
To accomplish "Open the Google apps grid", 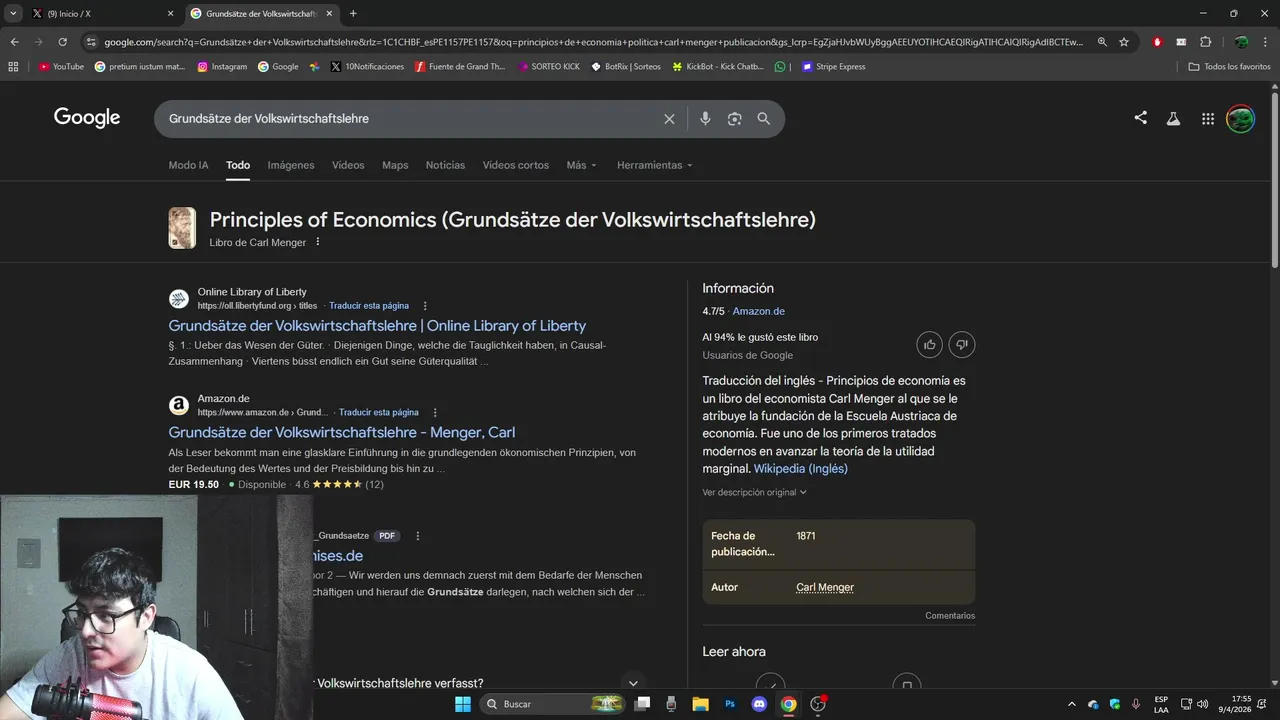I will [x=1208, y=119].
